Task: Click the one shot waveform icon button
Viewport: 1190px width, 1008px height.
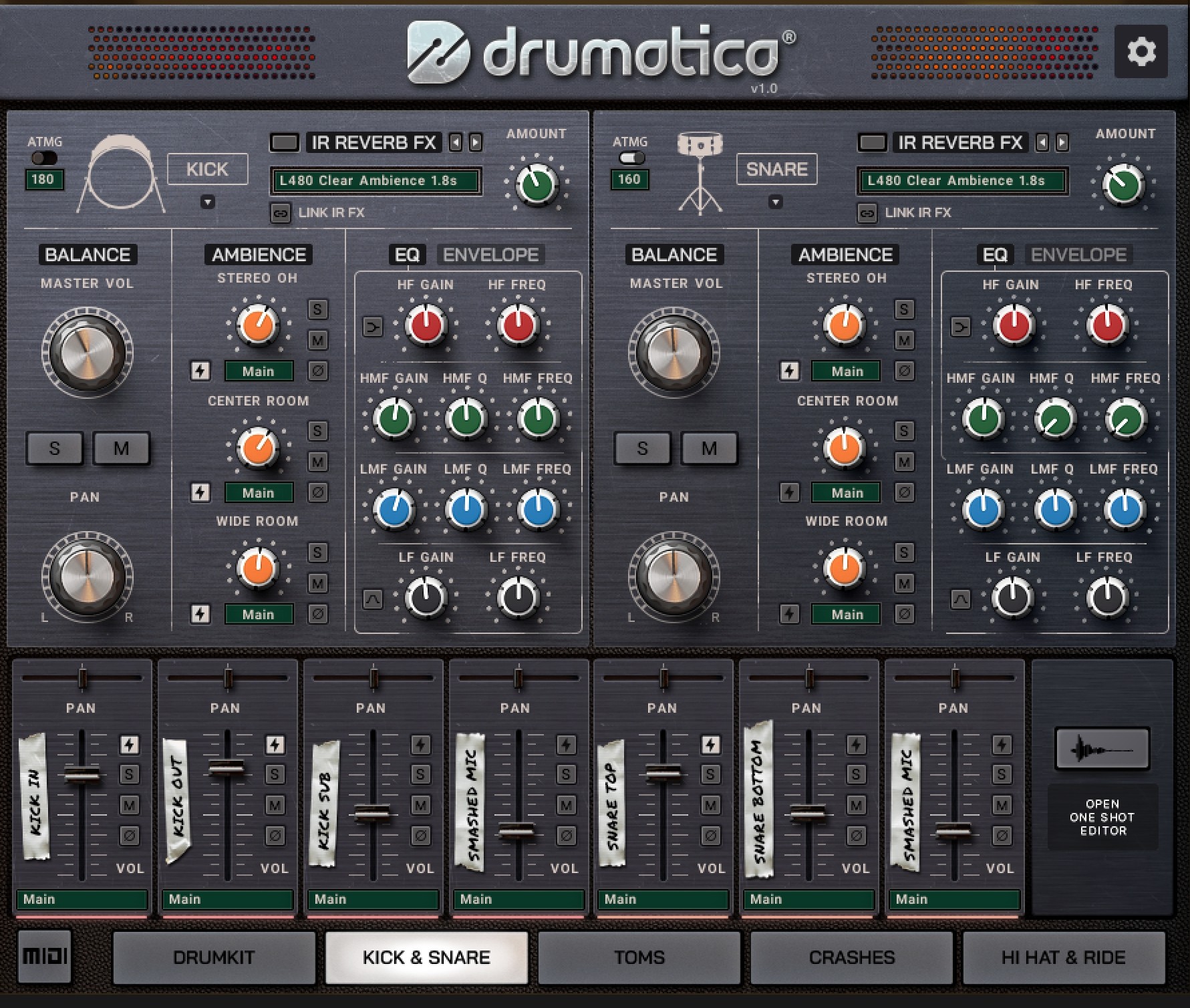Action: point(1102,748)
